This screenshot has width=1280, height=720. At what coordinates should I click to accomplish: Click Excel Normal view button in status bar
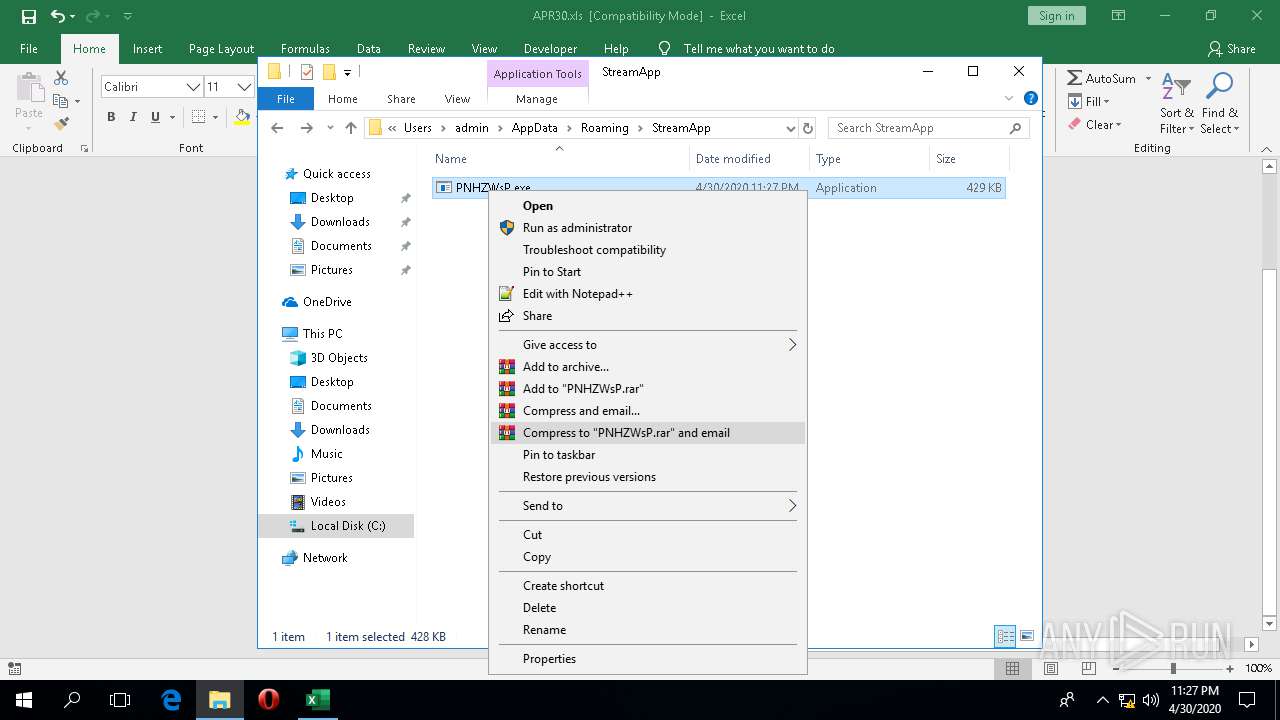[x=1012, y=668]
